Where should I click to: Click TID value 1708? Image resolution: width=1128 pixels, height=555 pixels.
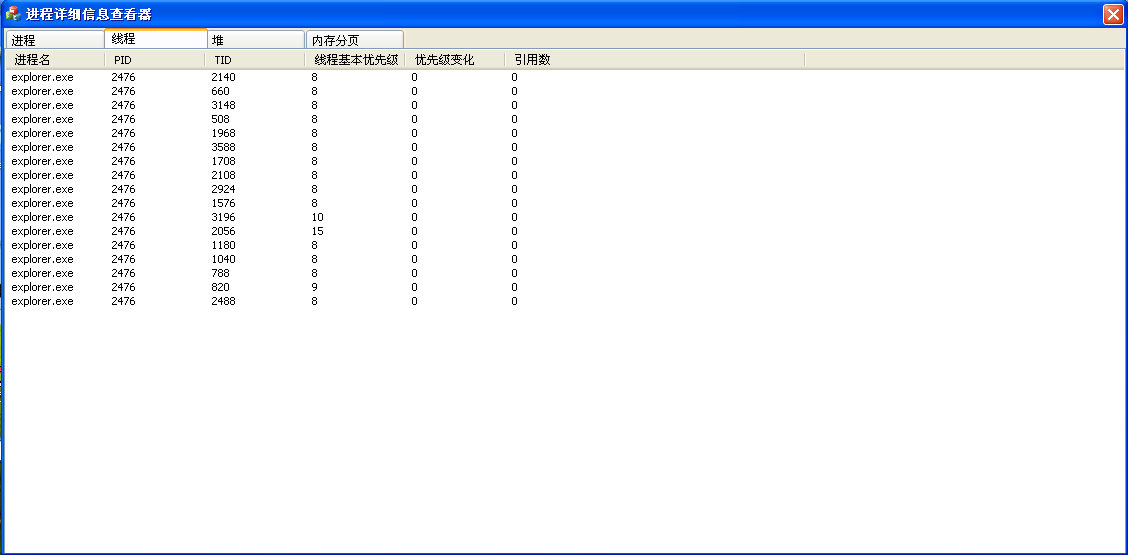click(224, 161)
